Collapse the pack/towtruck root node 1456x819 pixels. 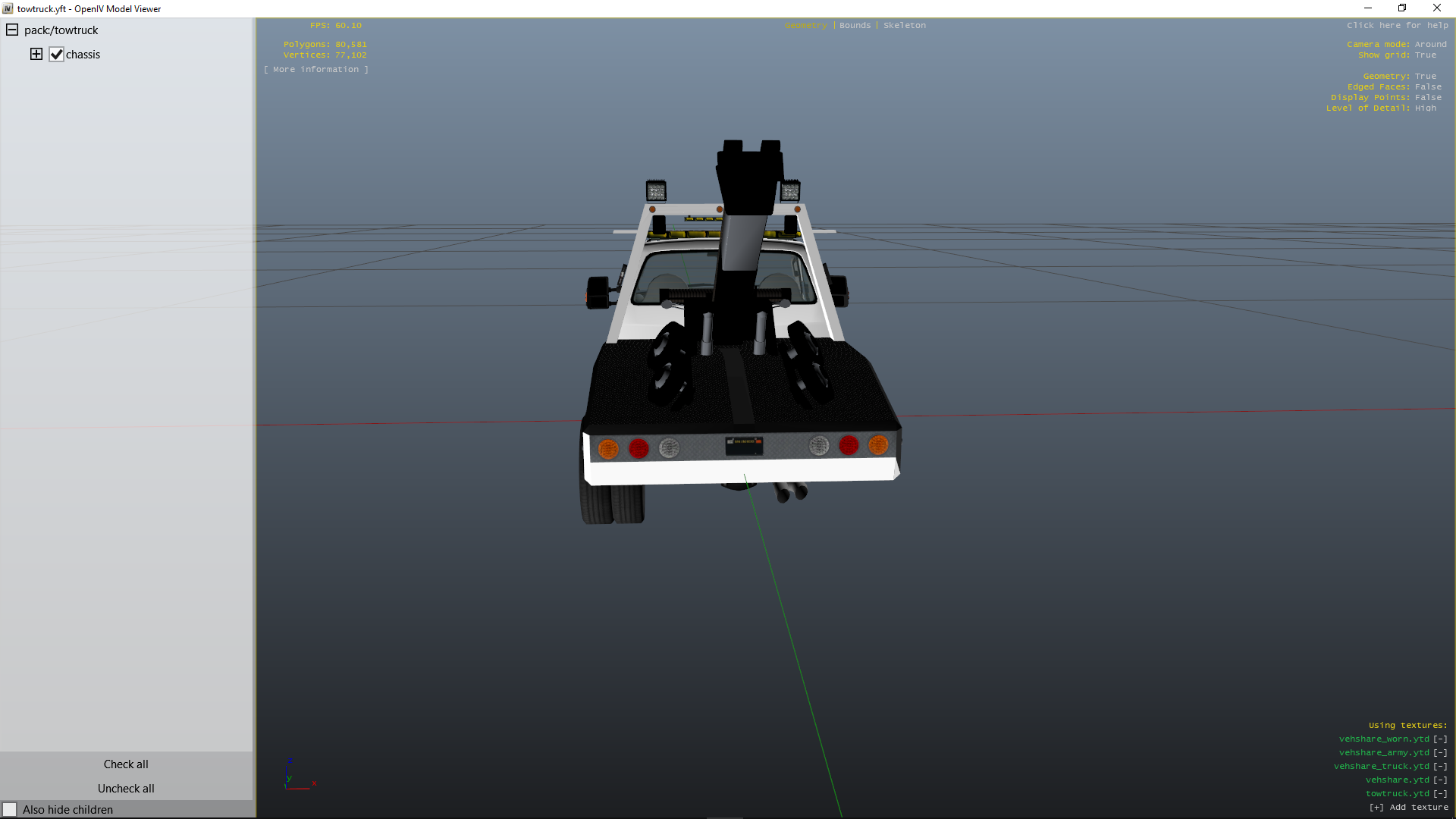click(12, 30)
